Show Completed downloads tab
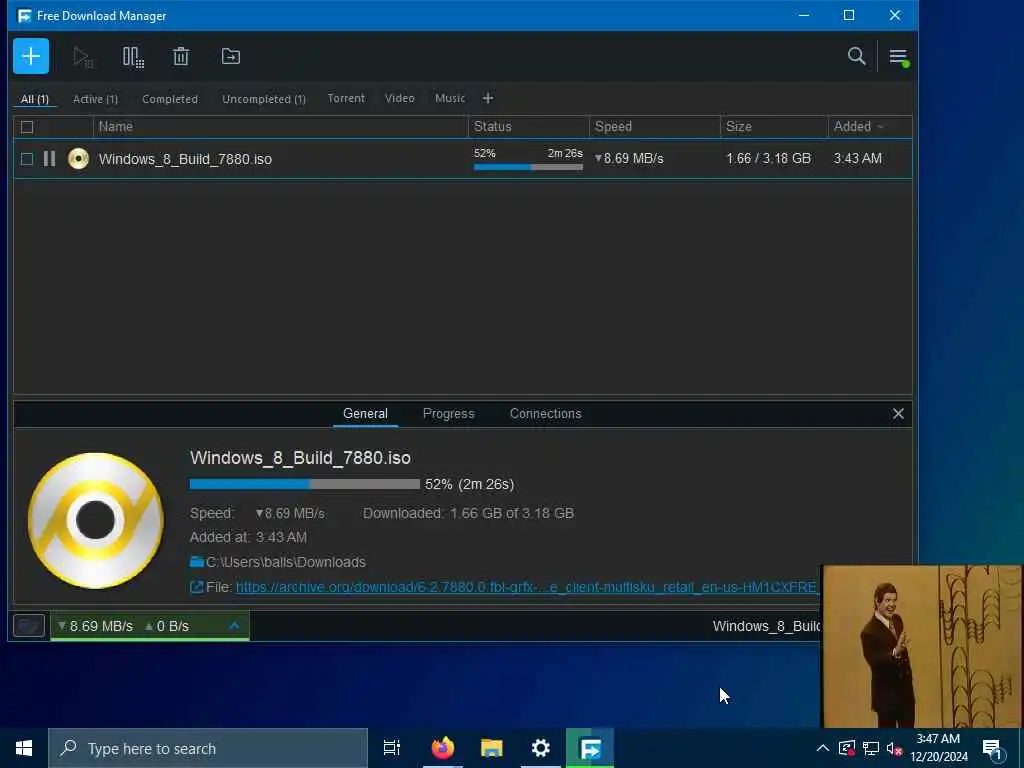 (170, 99)
